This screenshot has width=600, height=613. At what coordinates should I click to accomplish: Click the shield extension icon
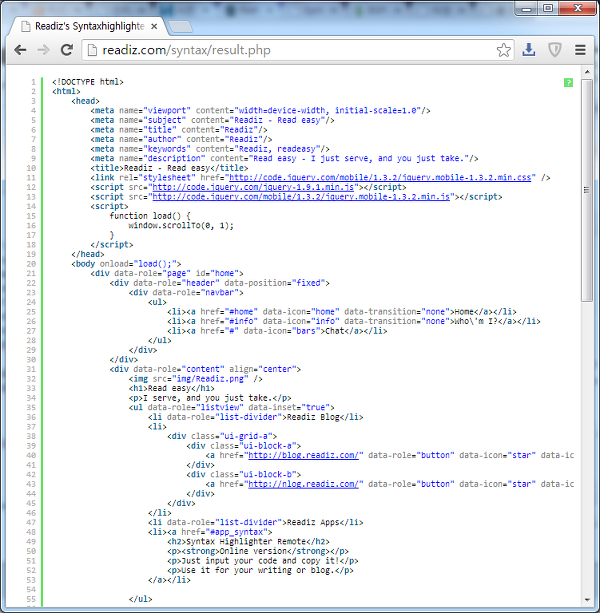coord(555,50)
